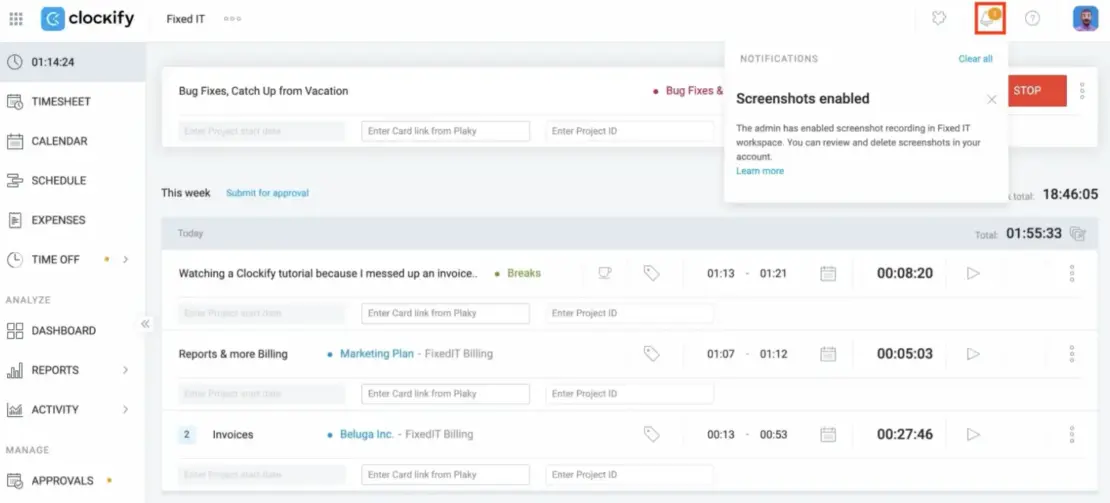Expand the Activity submenu arrow
Screen dimensions: 1110x503
pyautogui.click(x=126, y=410)
